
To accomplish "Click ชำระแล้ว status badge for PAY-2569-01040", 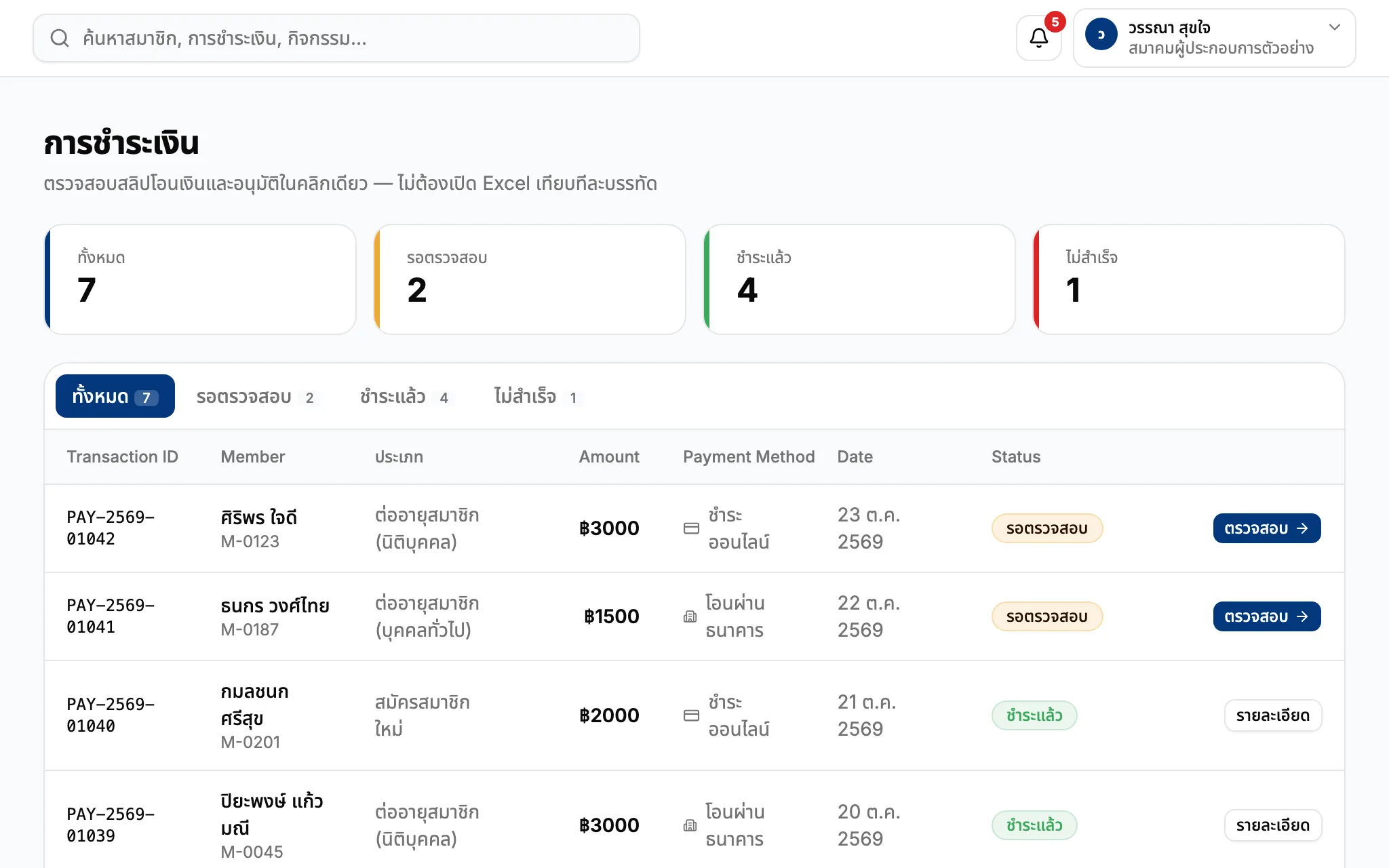I will (1034, 715).
